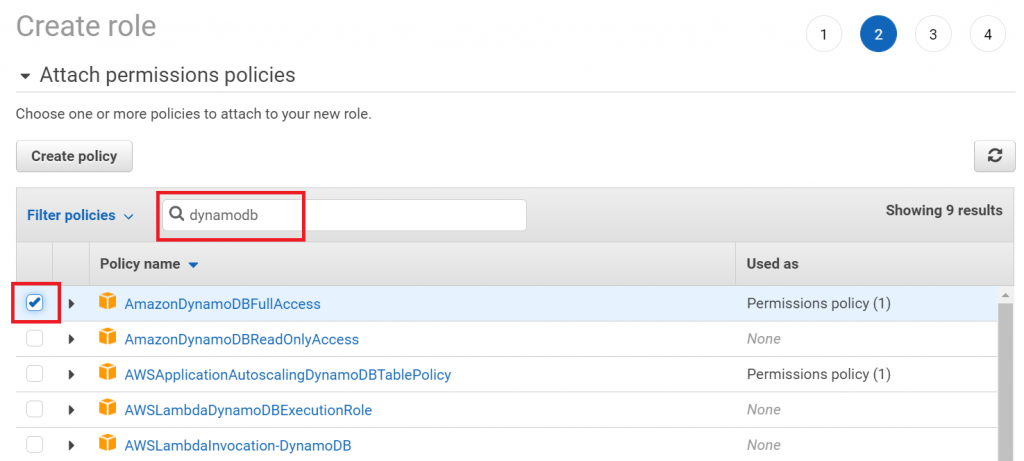Select the step 2 wizard indicator
Viewport: 1024px width, 461px height.
pyautogui.click(x=878, y=34)
